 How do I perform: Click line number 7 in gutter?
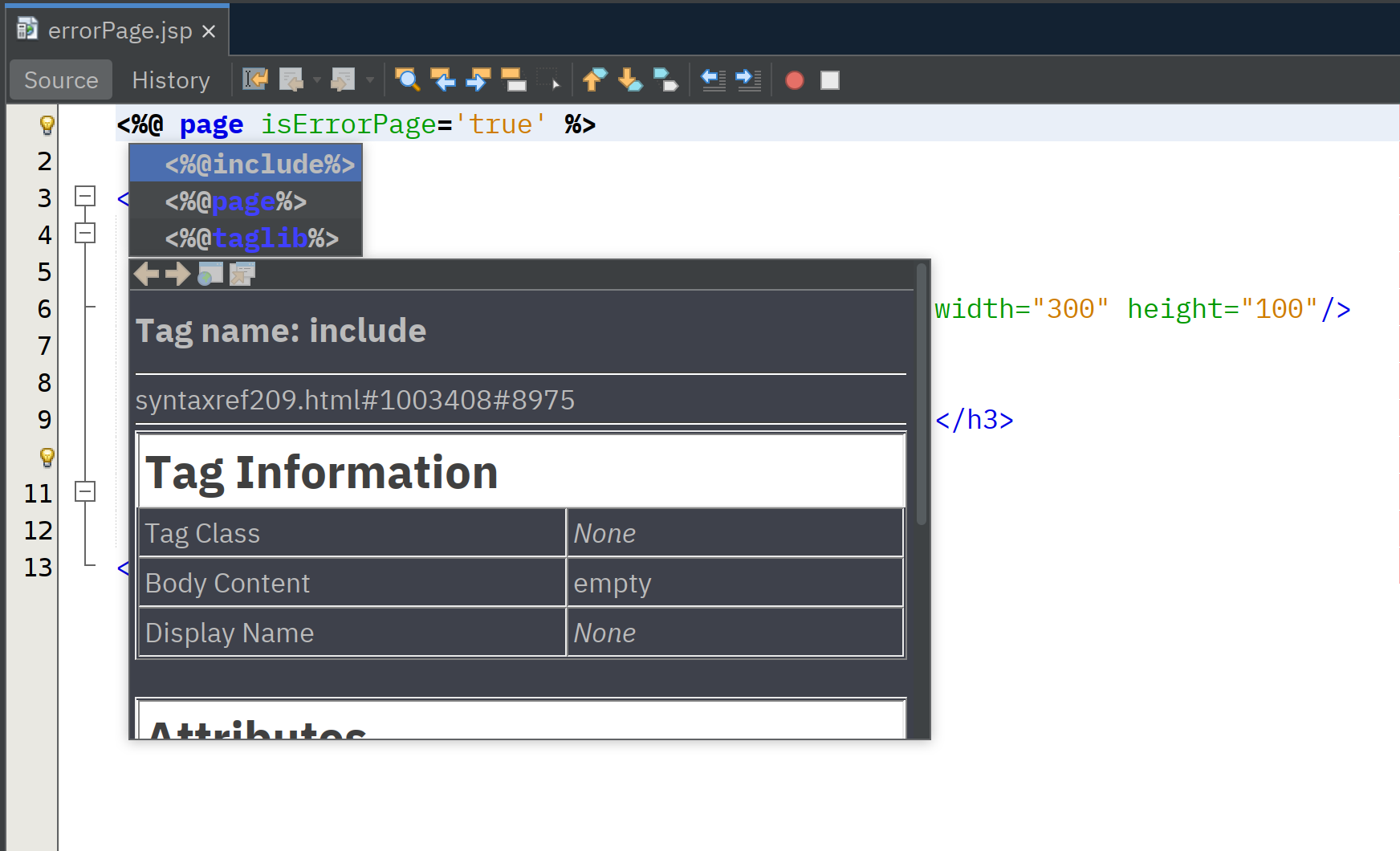point(44,346)
